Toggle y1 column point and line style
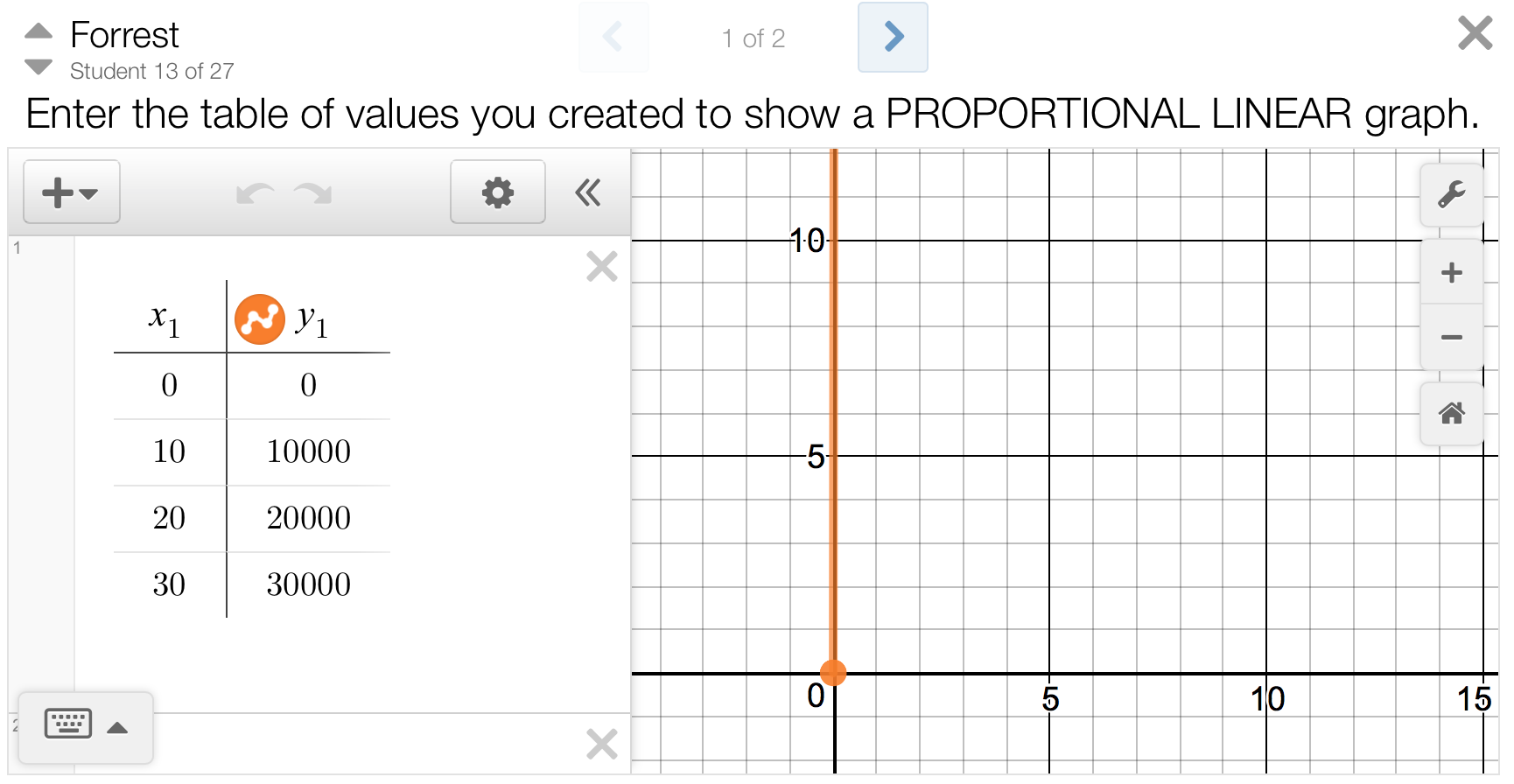This screenshot has width=1514, height=784. coord(259,319)
